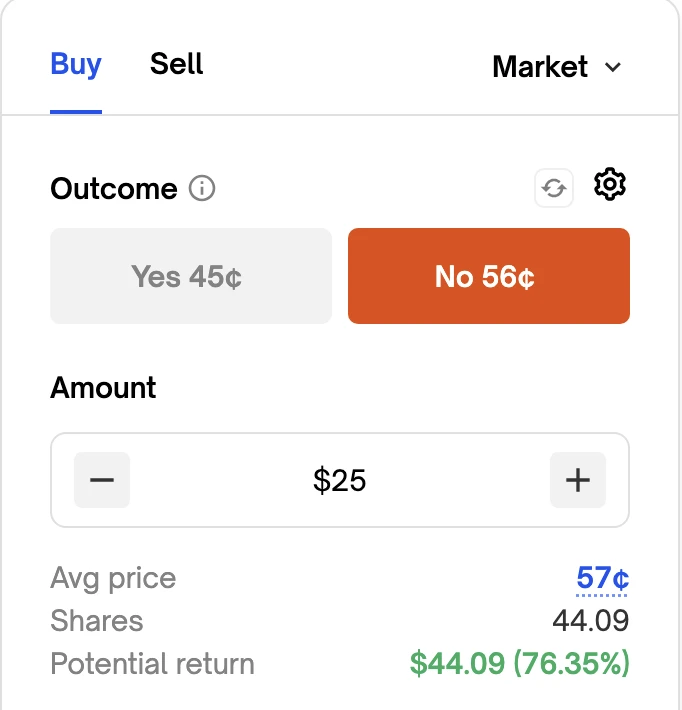Increase the amount with the plus button
Image resolution: width=682 pixels, height=710 pixels.
[578, 480]
